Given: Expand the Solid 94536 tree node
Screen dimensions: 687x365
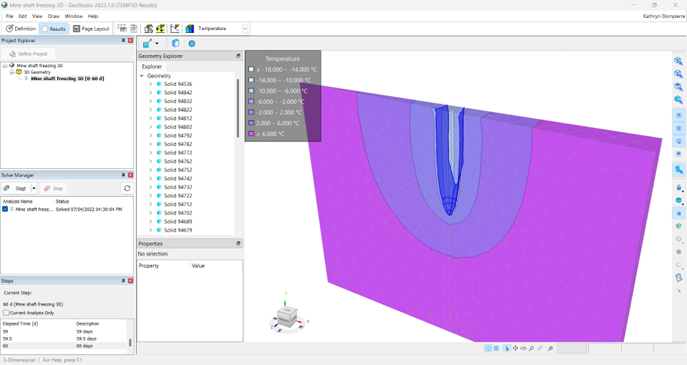Looking at the screenshot, I should coord(151,84).
